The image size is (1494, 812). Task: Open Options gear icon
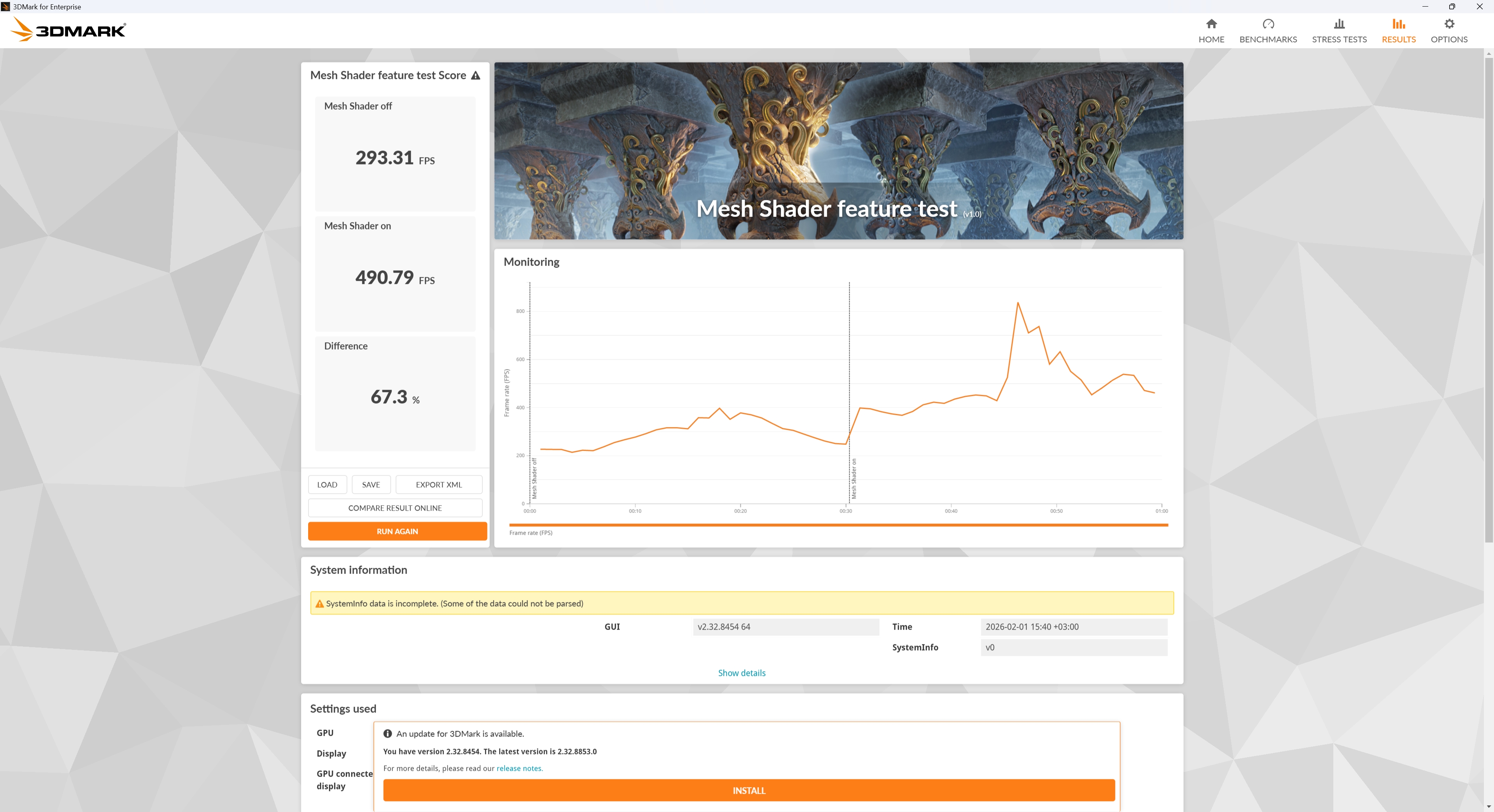(x=1449, y=24)
